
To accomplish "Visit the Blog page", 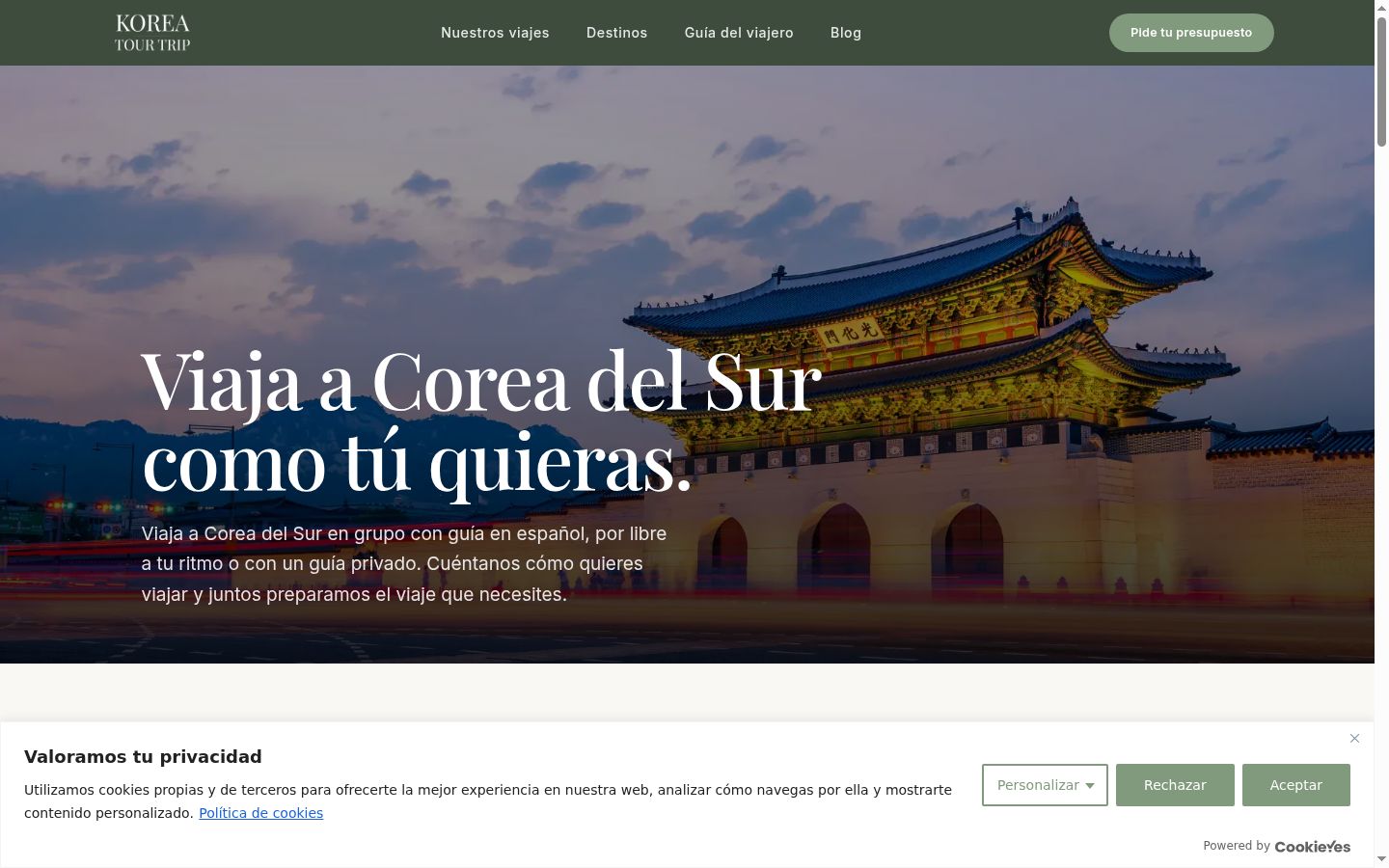I will pyautogui.click(x=846, y=33).
